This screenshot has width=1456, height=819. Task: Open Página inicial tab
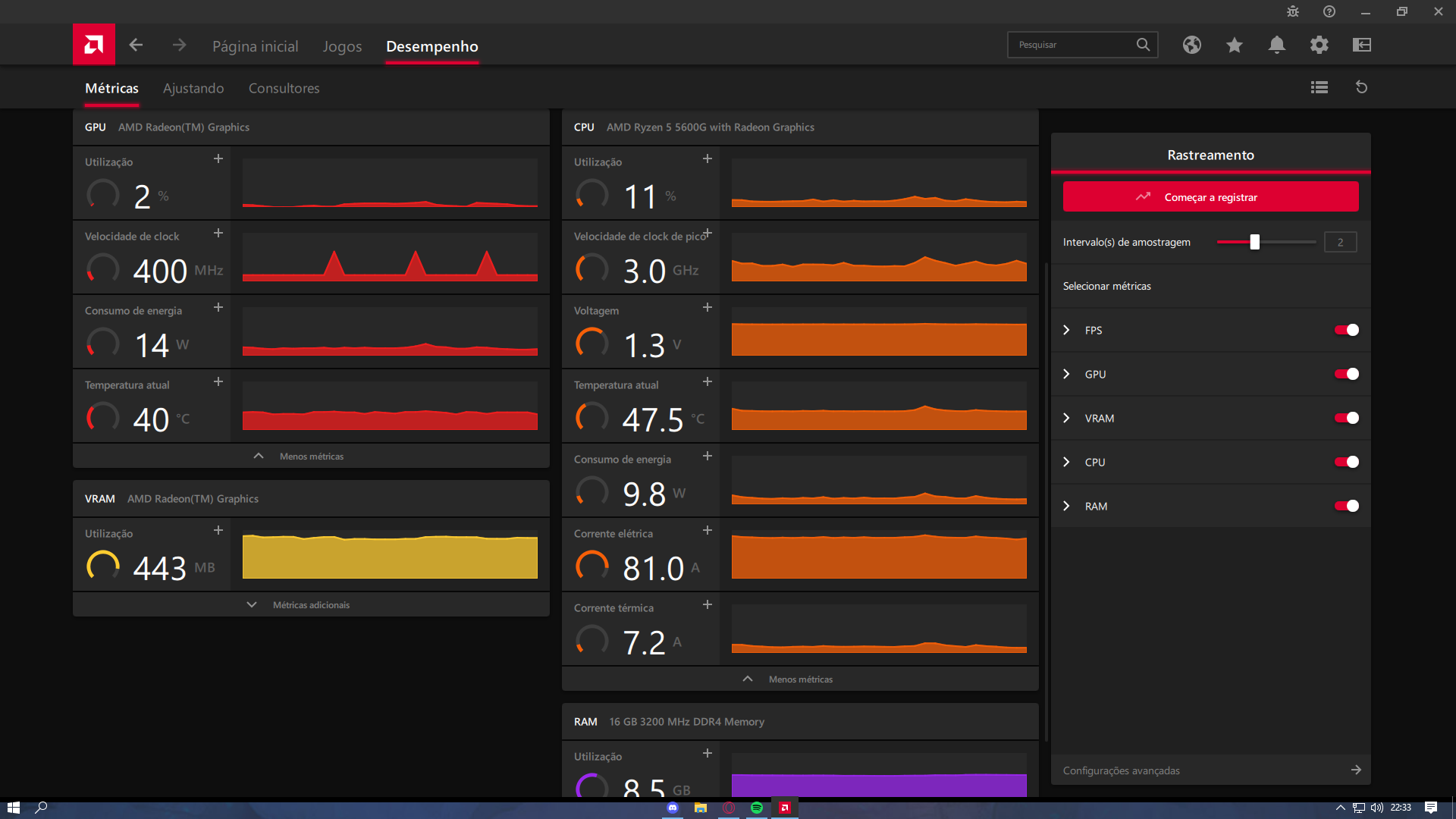coord(255,46)
